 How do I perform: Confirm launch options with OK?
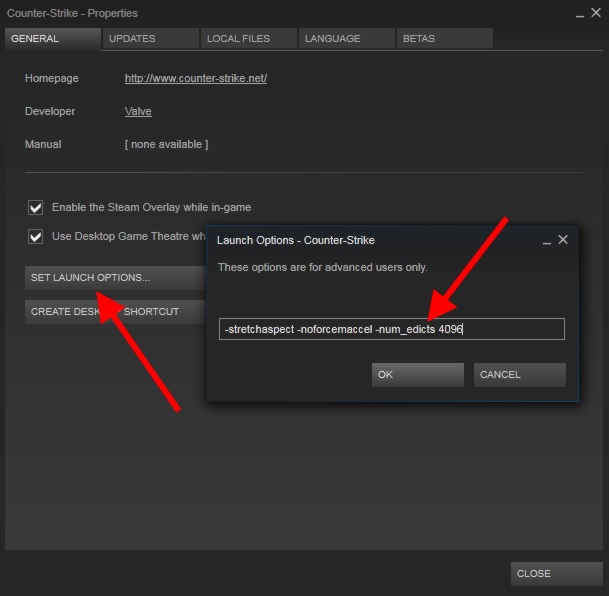click(x=417, y=375)
